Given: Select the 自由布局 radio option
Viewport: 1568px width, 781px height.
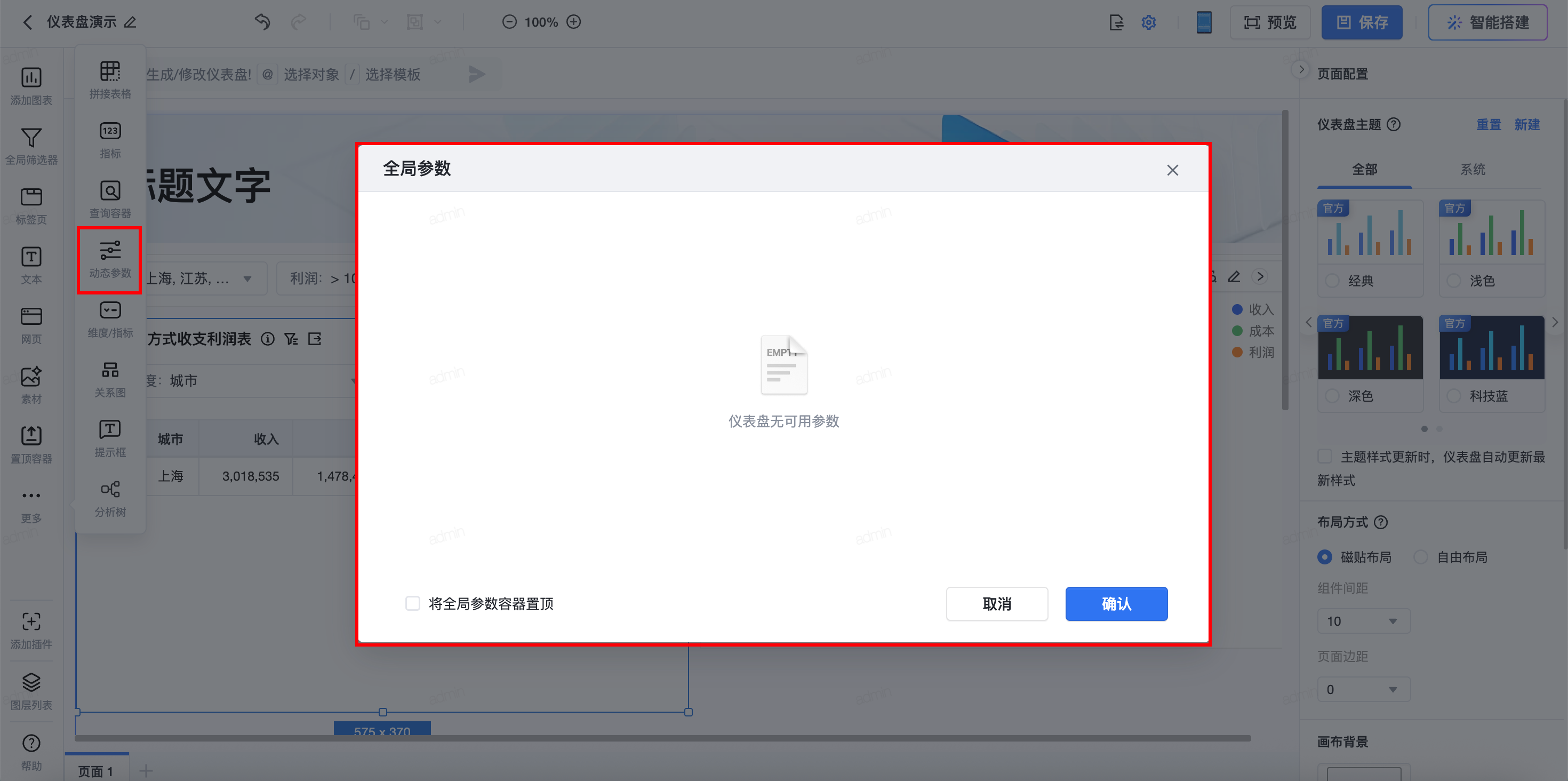Looking at the screenshot, I should (1420, 557).
